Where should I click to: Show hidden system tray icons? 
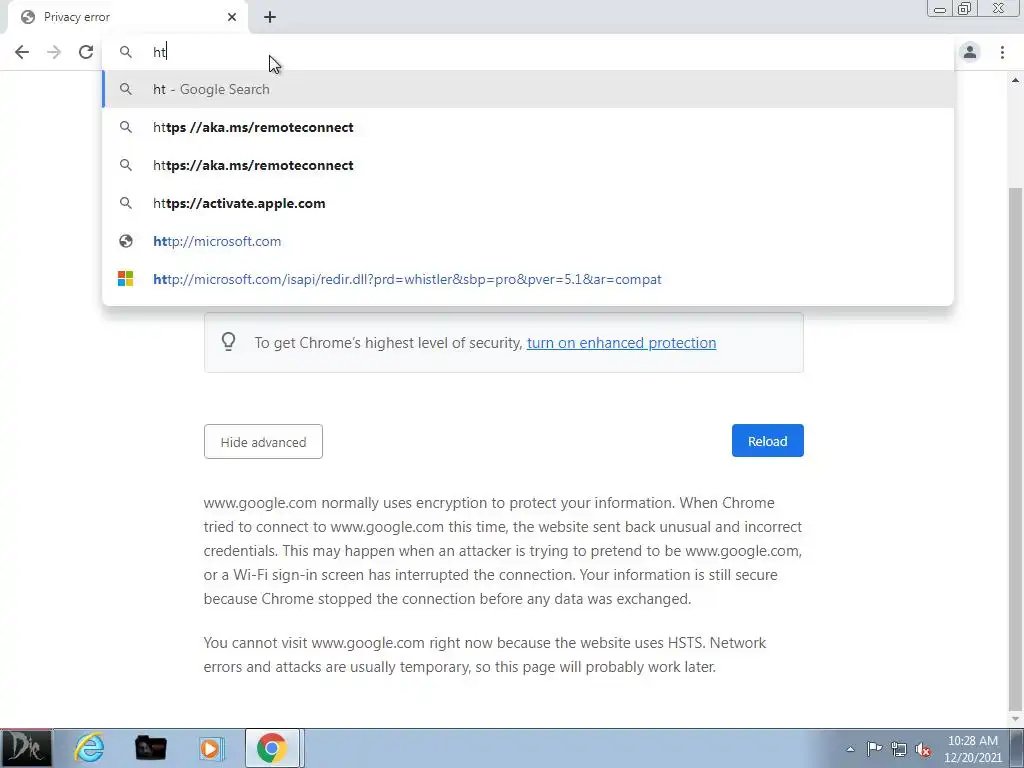tap(850, 749)
